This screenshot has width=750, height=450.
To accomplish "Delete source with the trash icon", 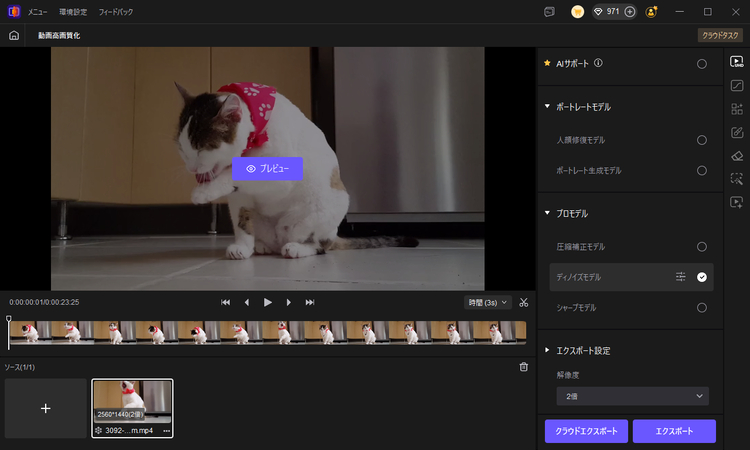I will tap(524, 367).
